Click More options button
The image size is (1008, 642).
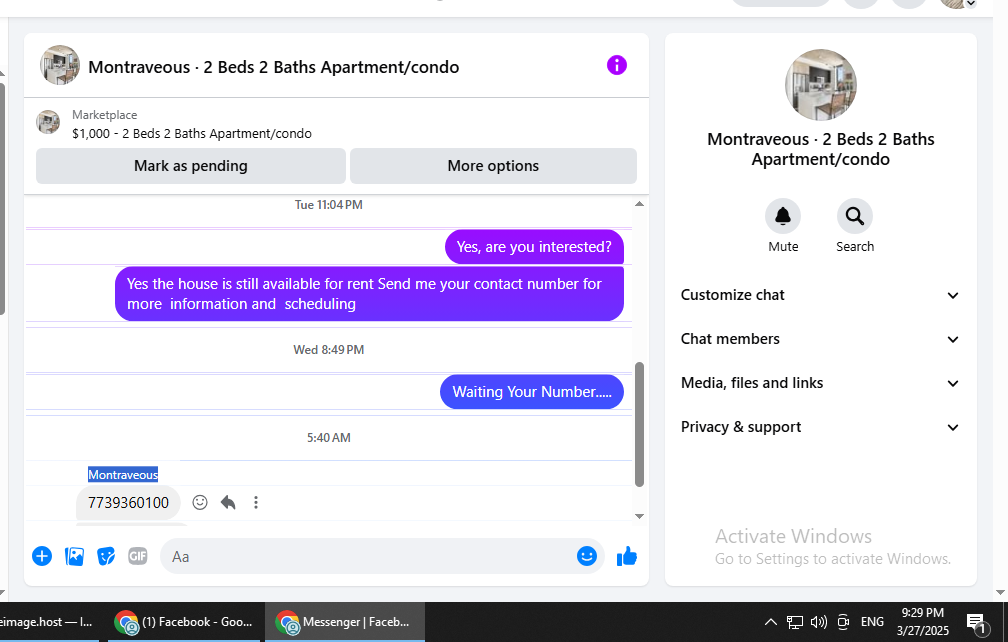tap(493, 166)
